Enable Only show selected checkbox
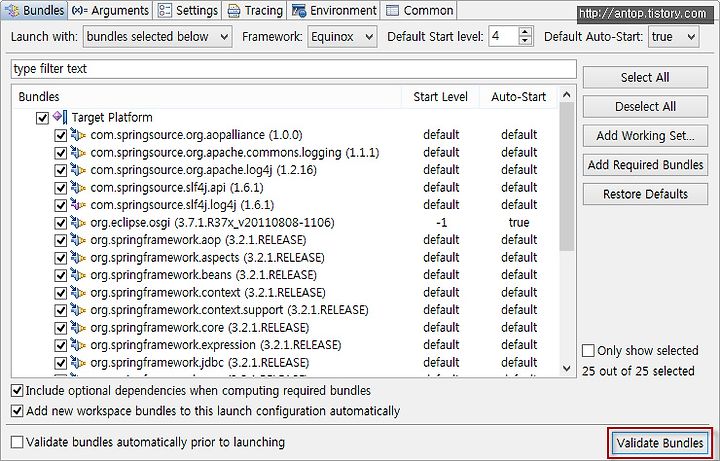 (588, 351)
